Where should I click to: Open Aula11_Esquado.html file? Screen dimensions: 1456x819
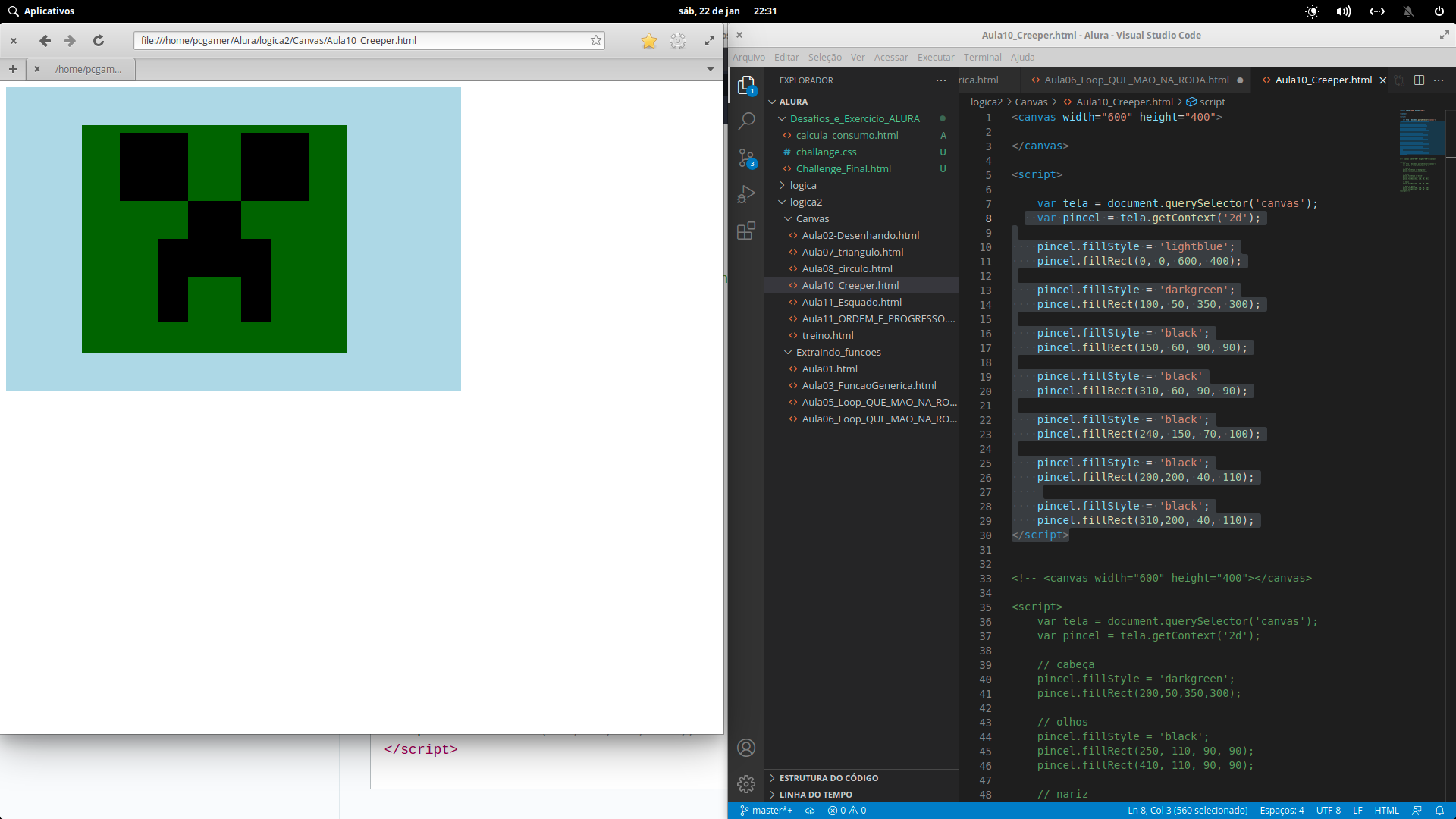pos(851,302)
